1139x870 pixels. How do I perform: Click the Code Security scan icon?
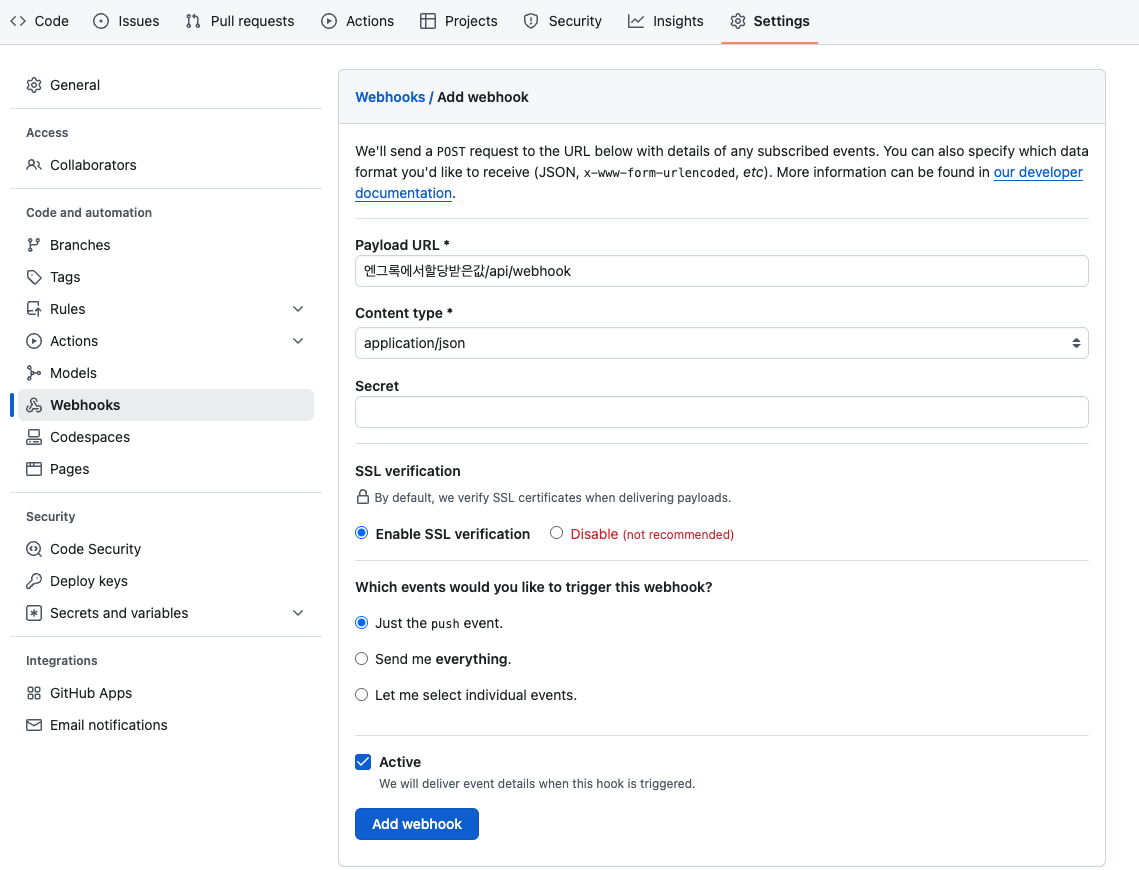coord(34,549)
